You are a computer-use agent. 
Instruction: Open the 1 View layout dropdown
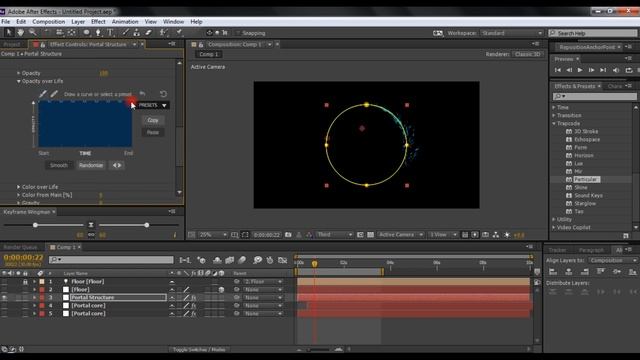pos(443,235)
